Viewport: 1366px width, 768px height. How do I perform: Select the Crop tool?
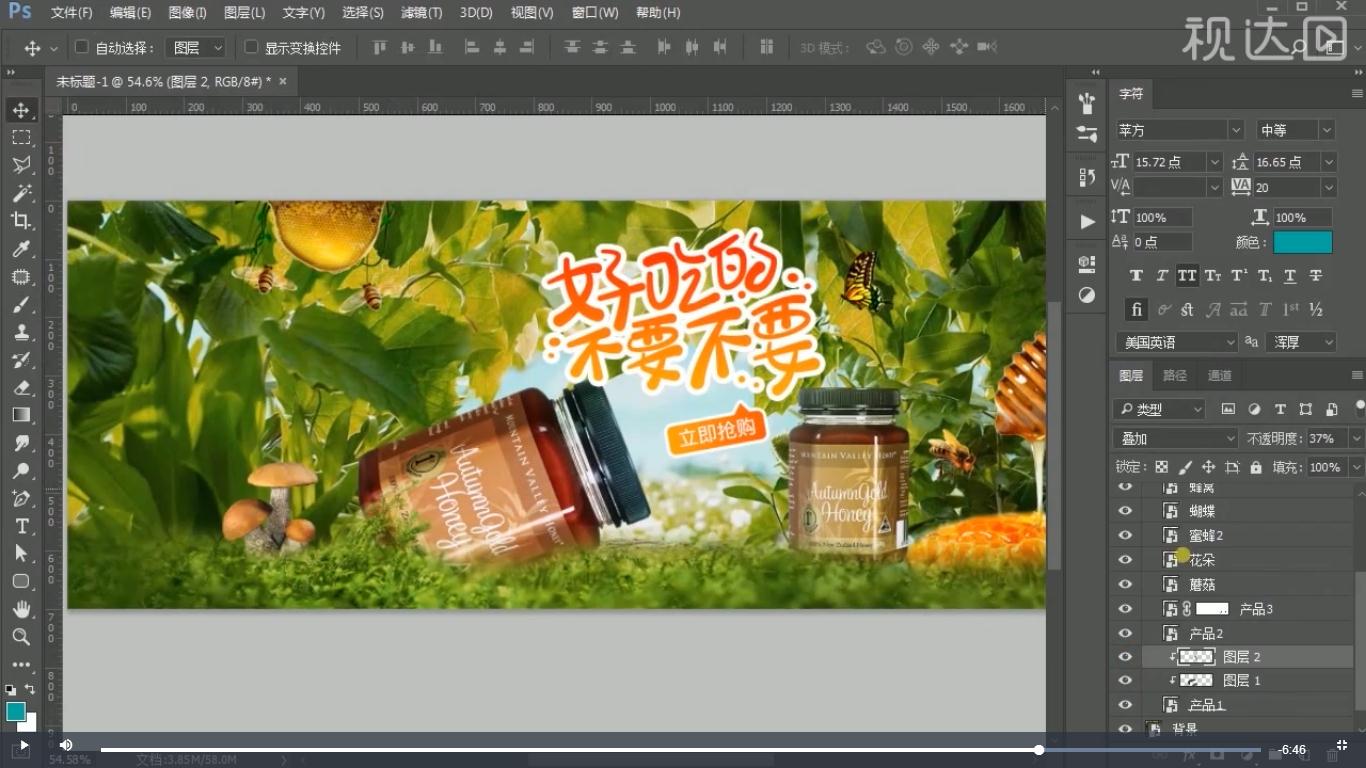coord(22,222)
